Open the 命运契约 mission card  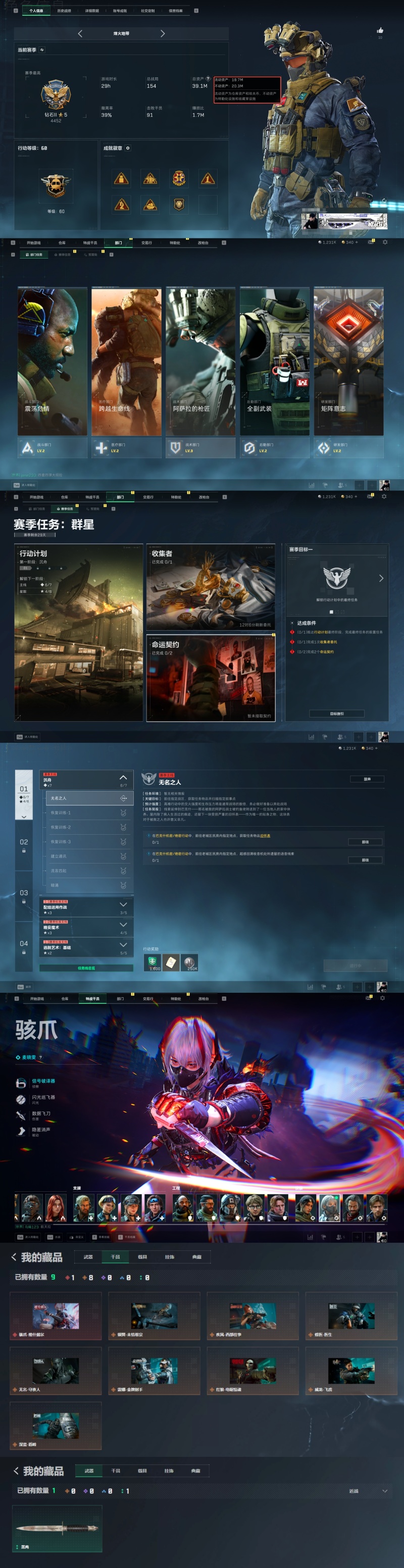[x=211, y=678]
